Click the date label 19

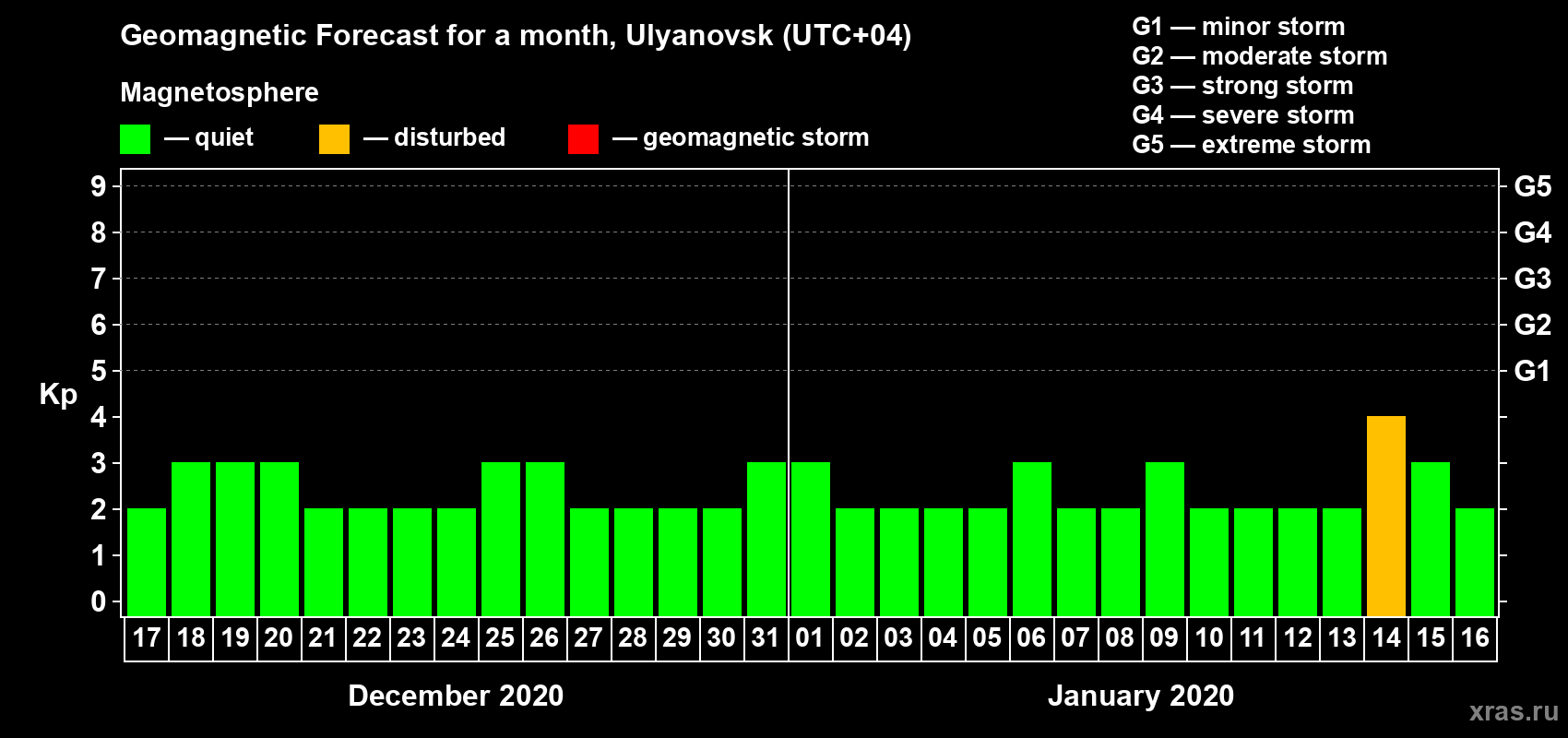click(235, 638)
